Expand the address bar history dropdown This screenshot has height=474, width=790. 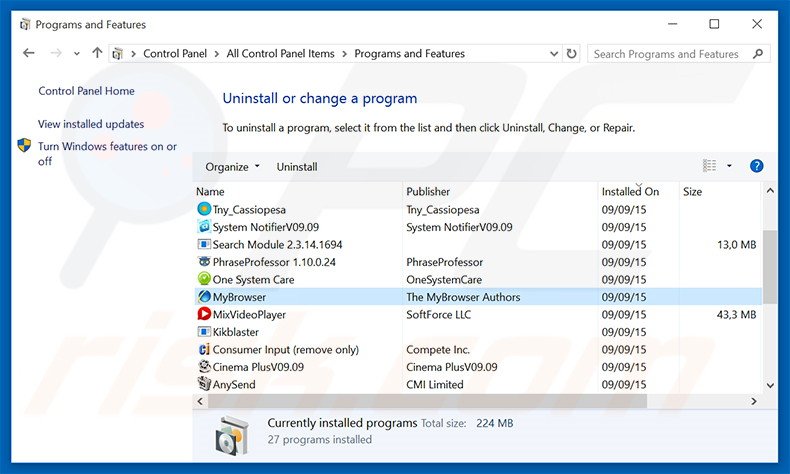pyautogui.click(x=554, y=53)
